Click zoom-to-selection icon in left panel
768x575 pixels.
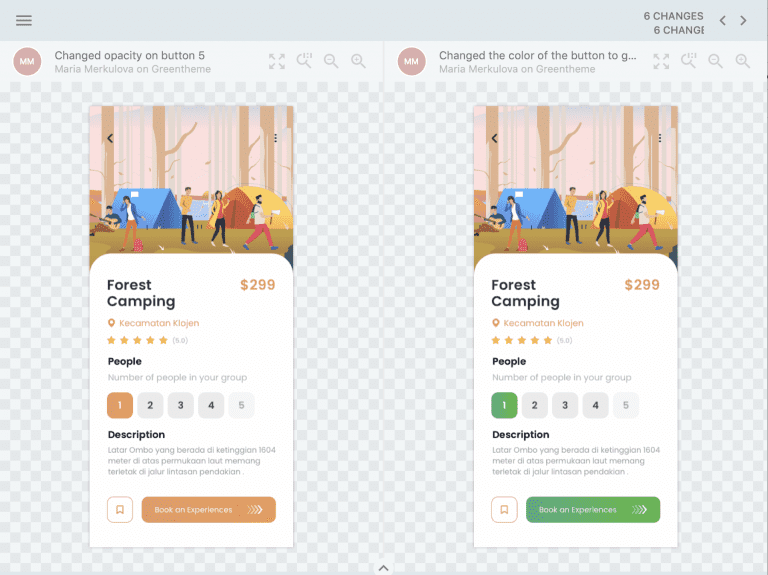[304, 61]
